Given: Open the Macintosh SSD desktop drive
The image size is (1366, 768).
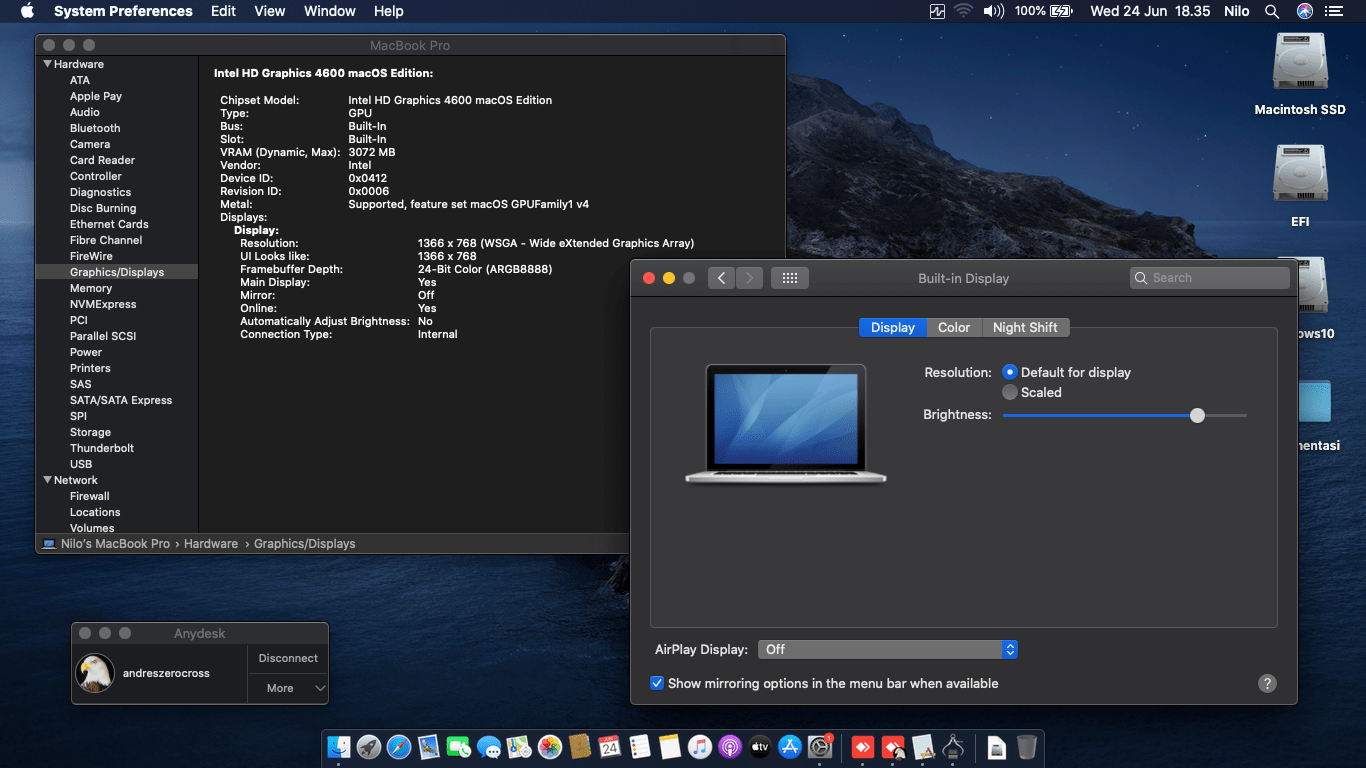Looking at the screenshot, I should 1300,76.
